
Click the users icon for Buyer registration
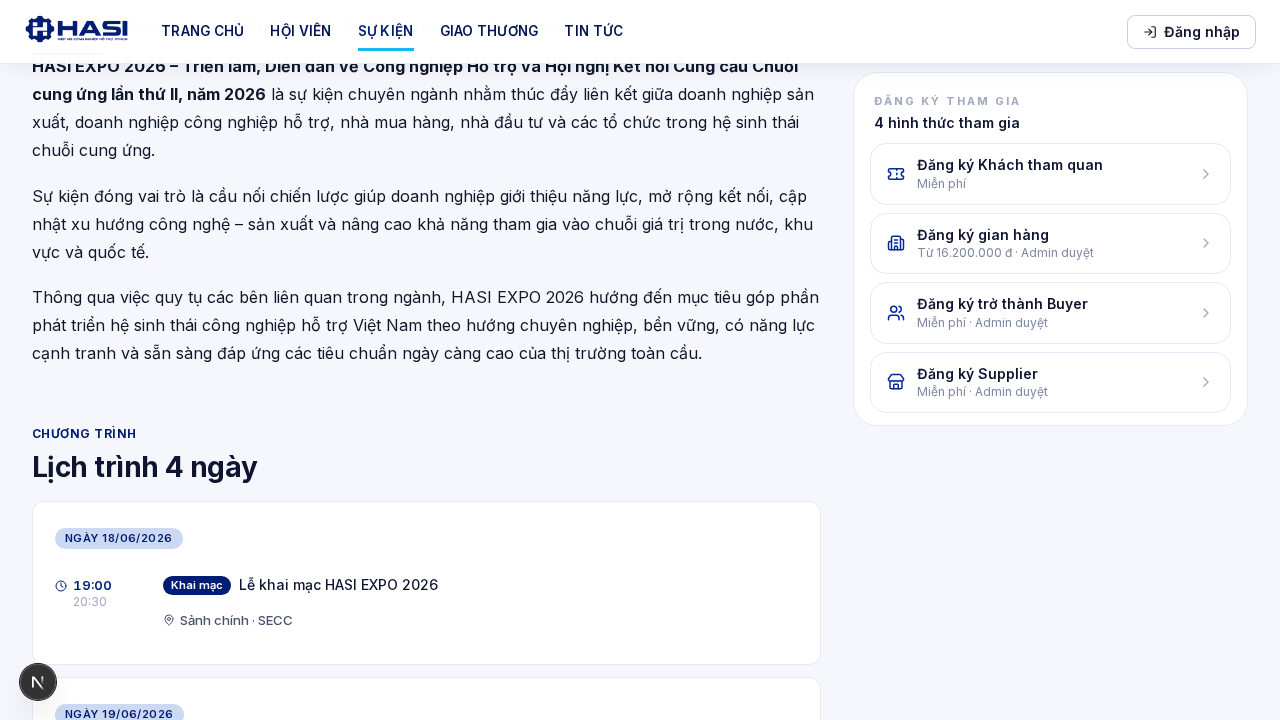896,313
